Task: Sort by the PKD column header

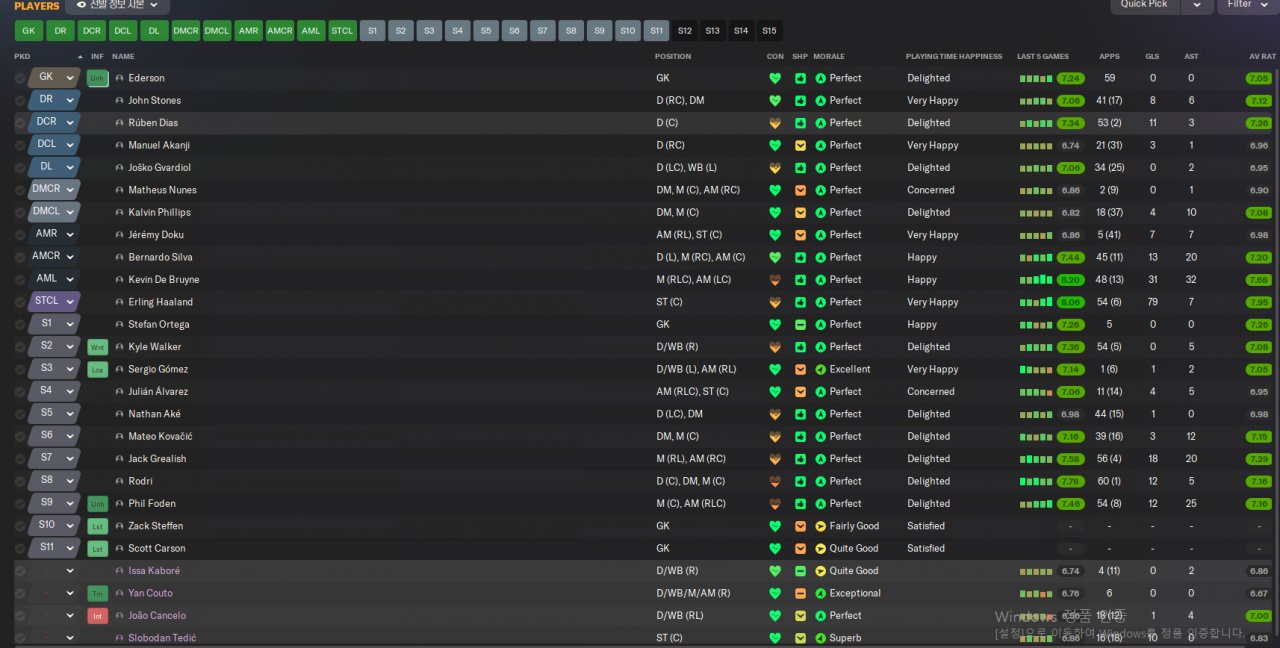Action: (22, 56)
